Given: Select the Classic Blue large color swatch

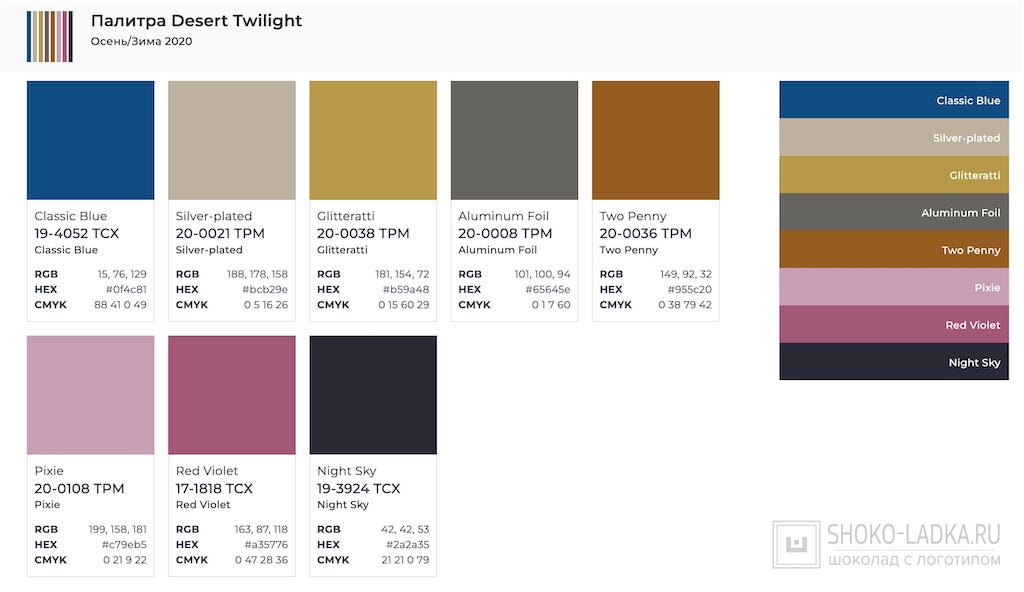Looking at the screenshot, I should point(90,140).
